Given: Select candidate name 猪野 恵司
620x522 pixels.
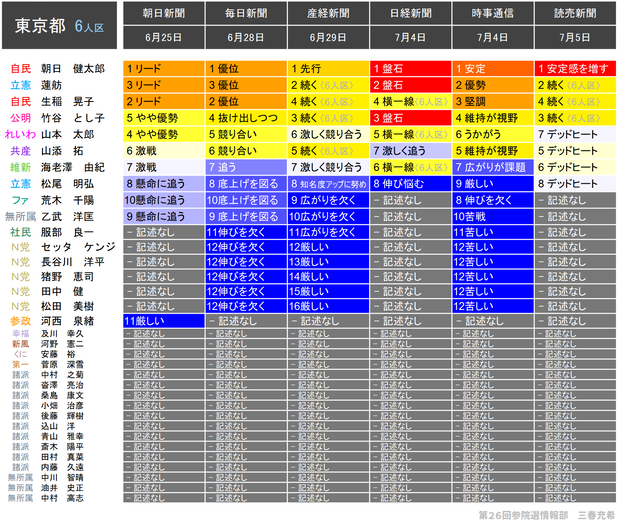Looking at the screenshot, I should coord(67,276).
